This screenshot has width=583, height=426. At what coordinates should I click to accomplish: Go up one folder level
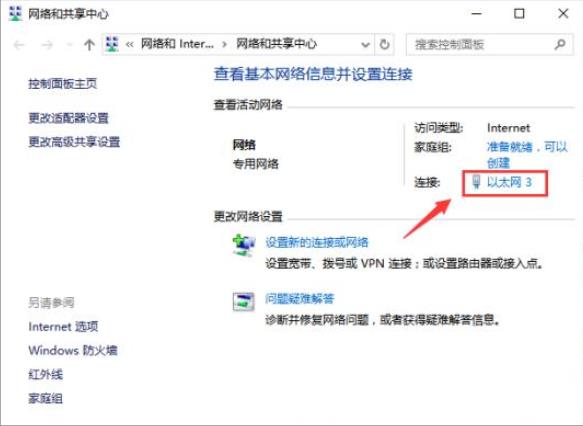pos(89,45)
